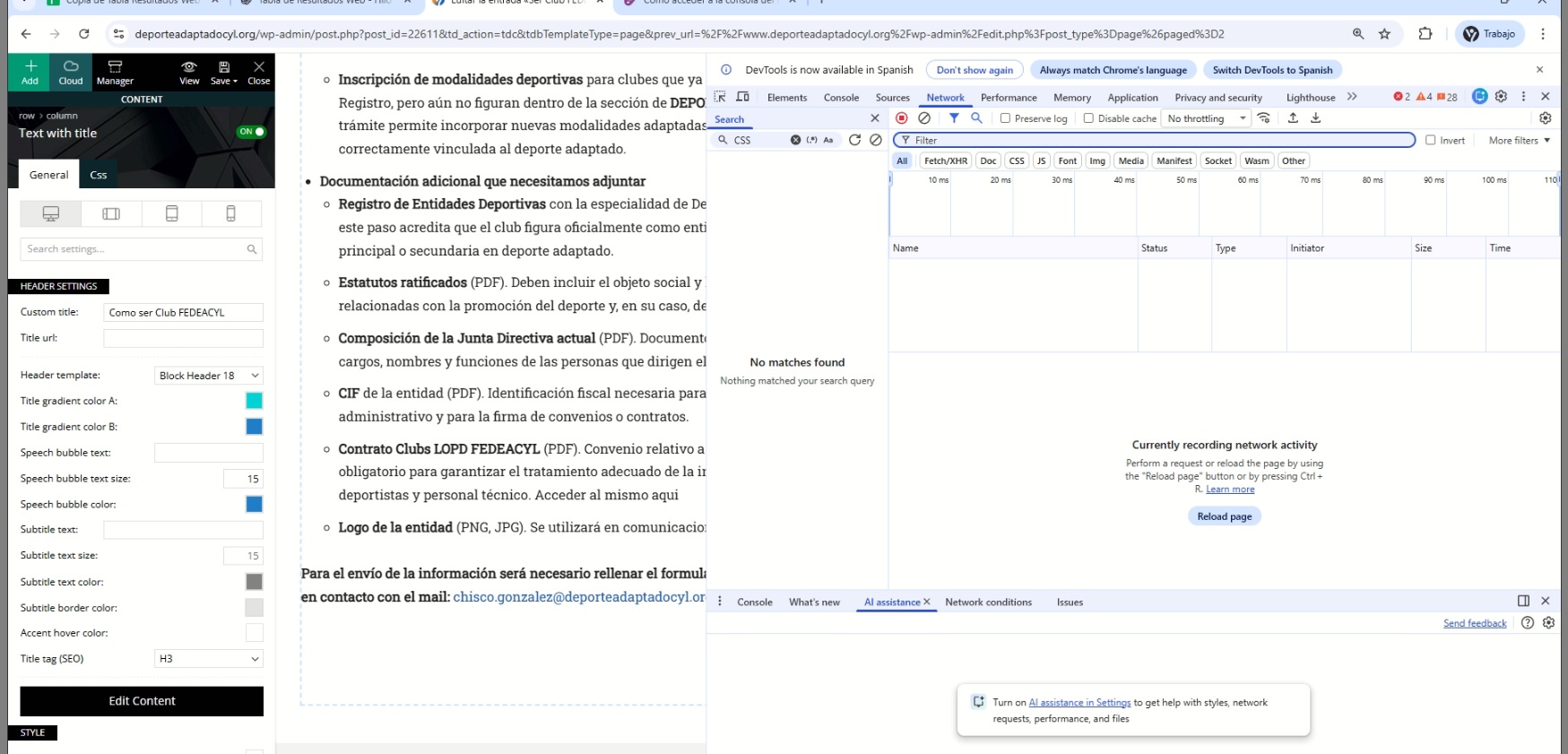Open the Cloud library icon
This screenshot has width=1568, height=754.
[71, 72]
